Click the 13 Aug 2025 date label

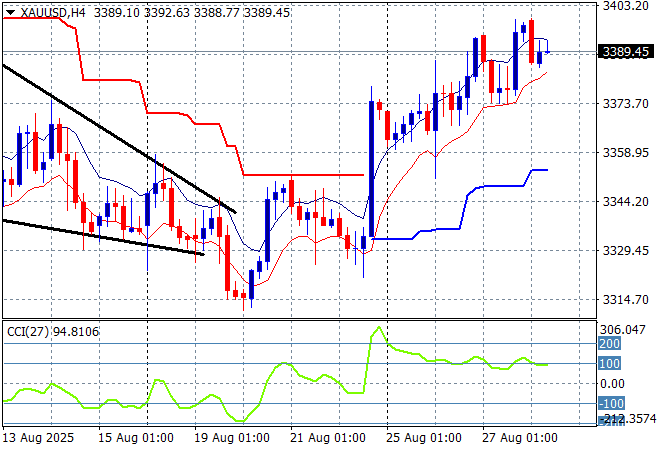click(x=38, y=438)
